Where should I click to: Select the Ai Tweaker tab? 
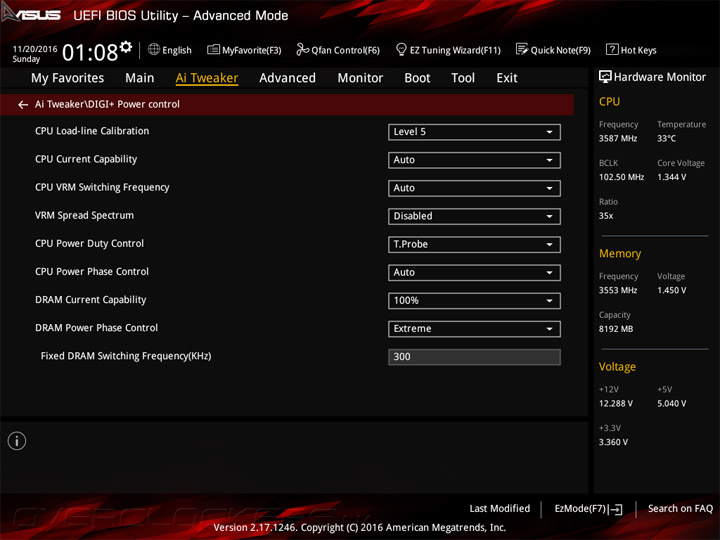click(x=207, y=78)
